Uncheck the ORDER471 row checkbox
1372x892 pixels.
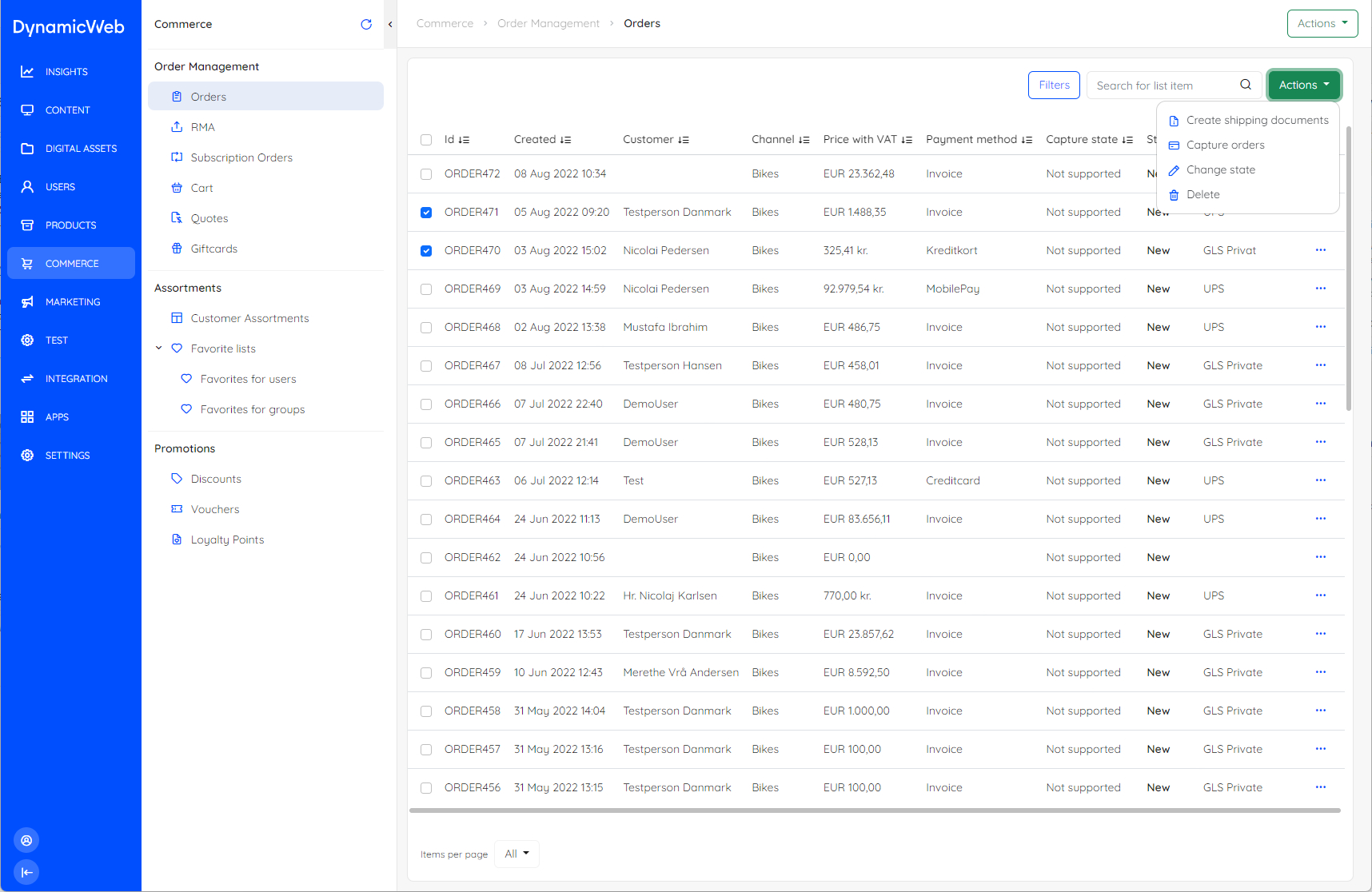click(426, 212)
